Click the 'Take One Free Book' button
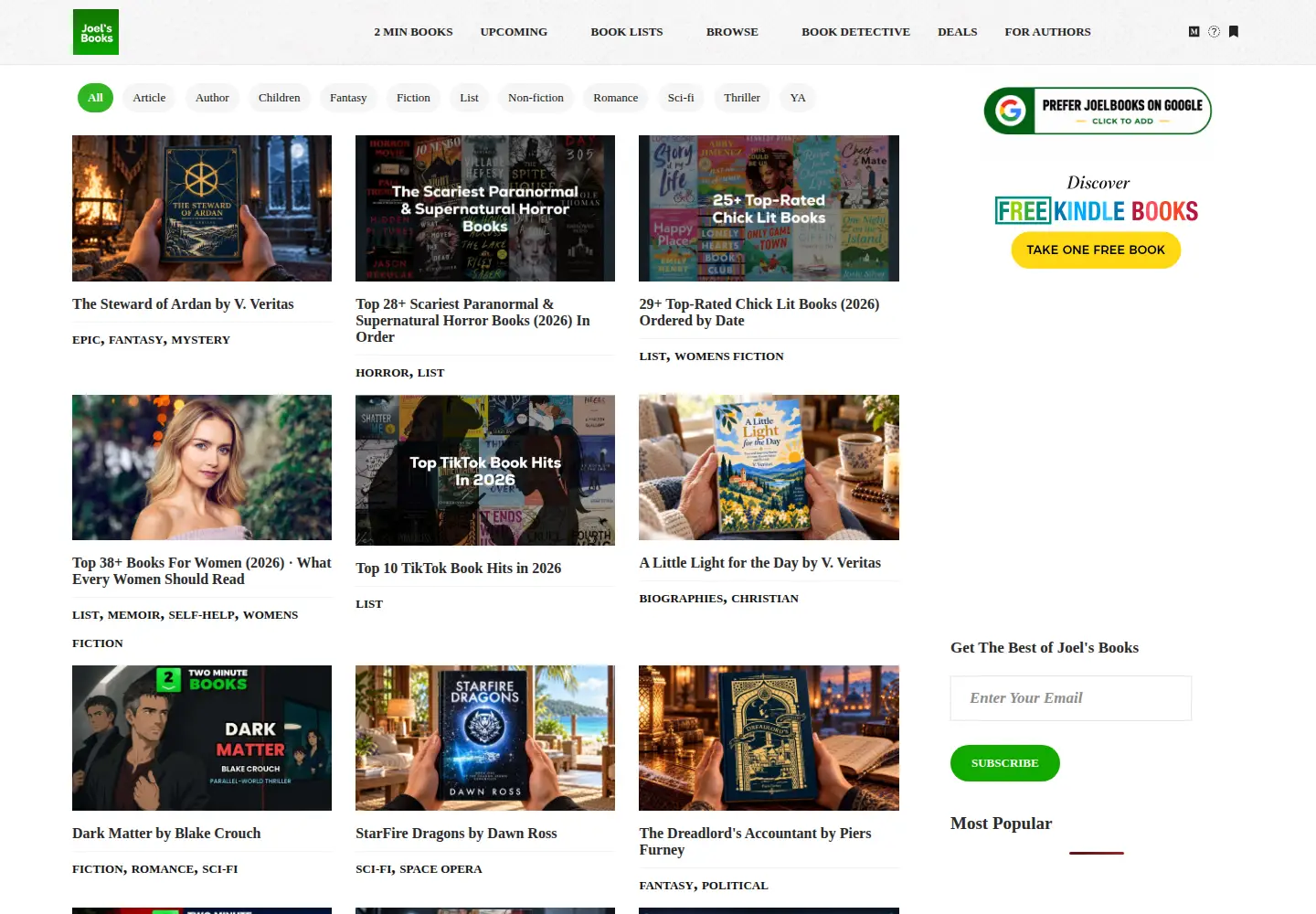This screenshot has width=1316, height=914. pyautogui.click(x=1096, y=250)
